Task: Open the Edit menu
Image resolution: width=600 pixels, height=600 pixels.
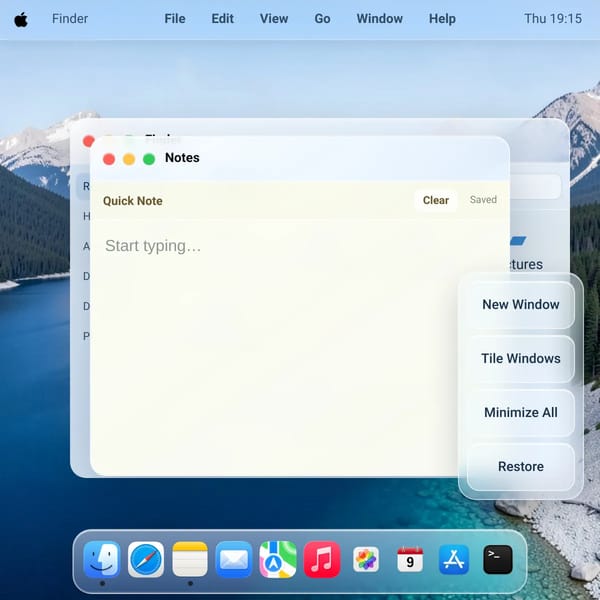Action: click(x=223, y=19)
